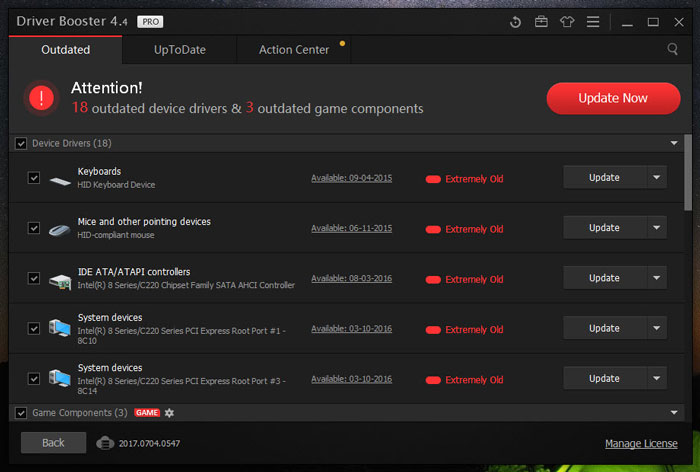Maximize the Driver Booster window

[x=653, y=22]
